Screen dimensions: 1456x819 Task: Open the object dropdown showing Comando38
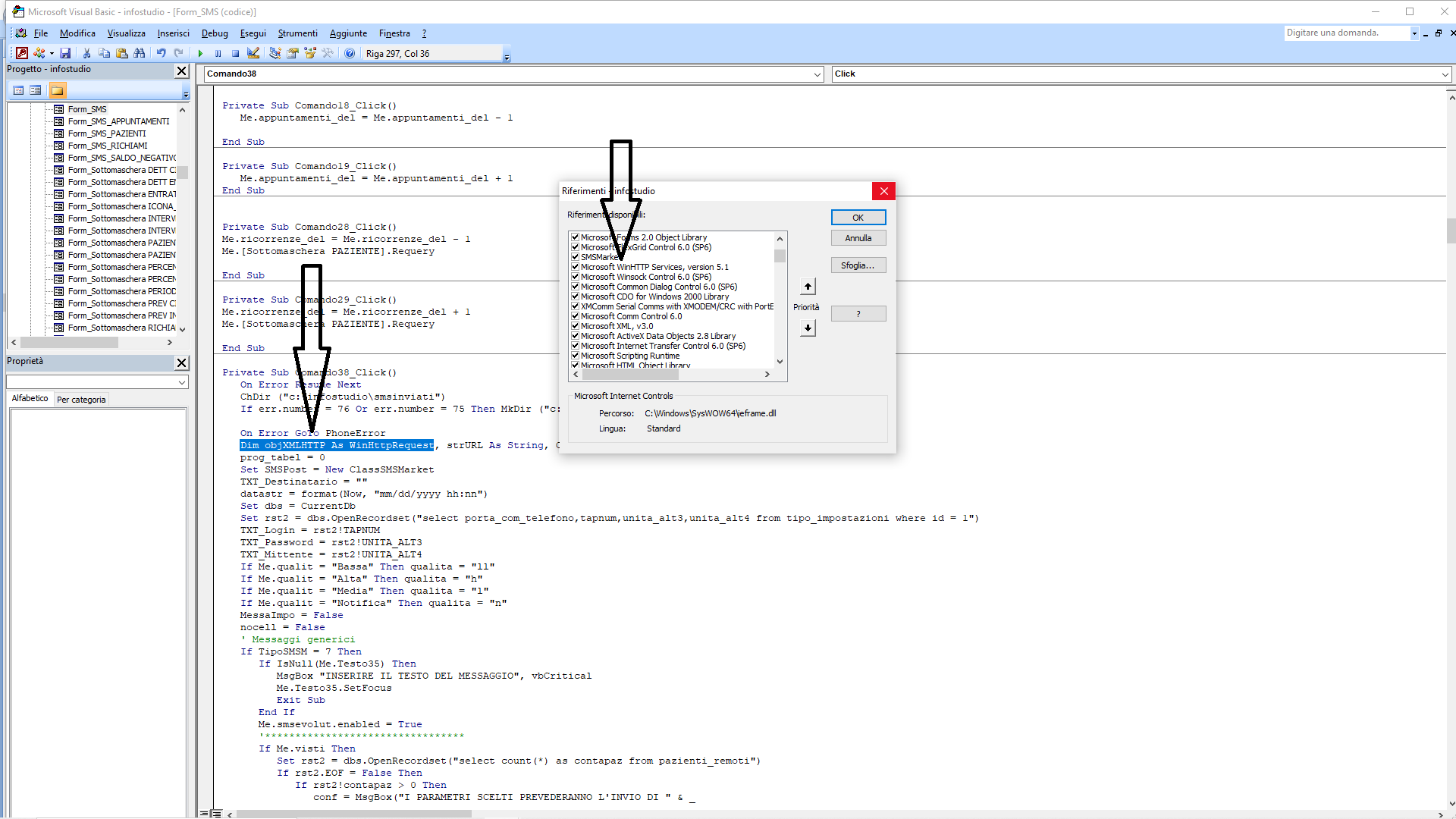click(x=817, y=74)
